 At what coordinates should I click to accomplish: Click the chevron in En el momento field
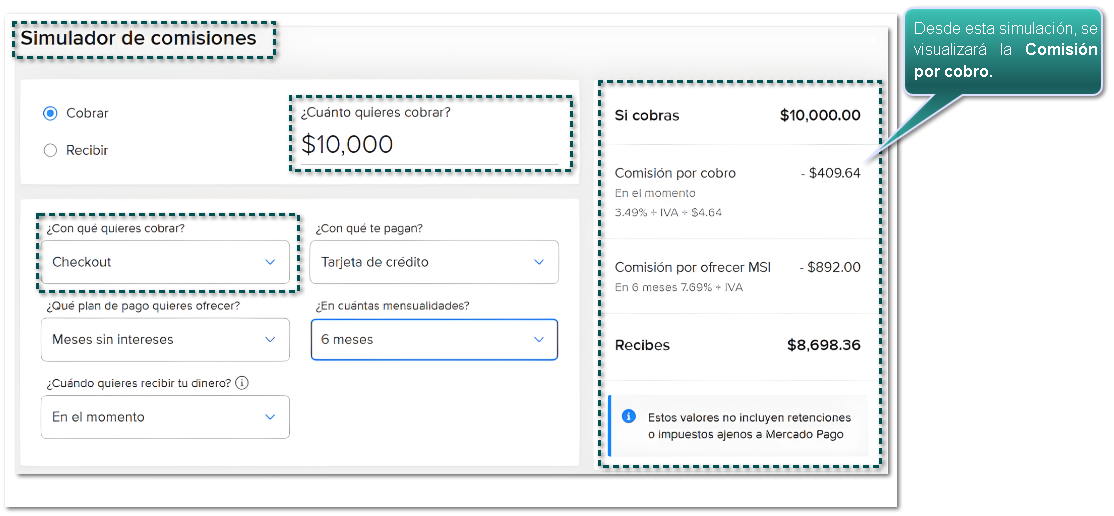tap(270, 417)
